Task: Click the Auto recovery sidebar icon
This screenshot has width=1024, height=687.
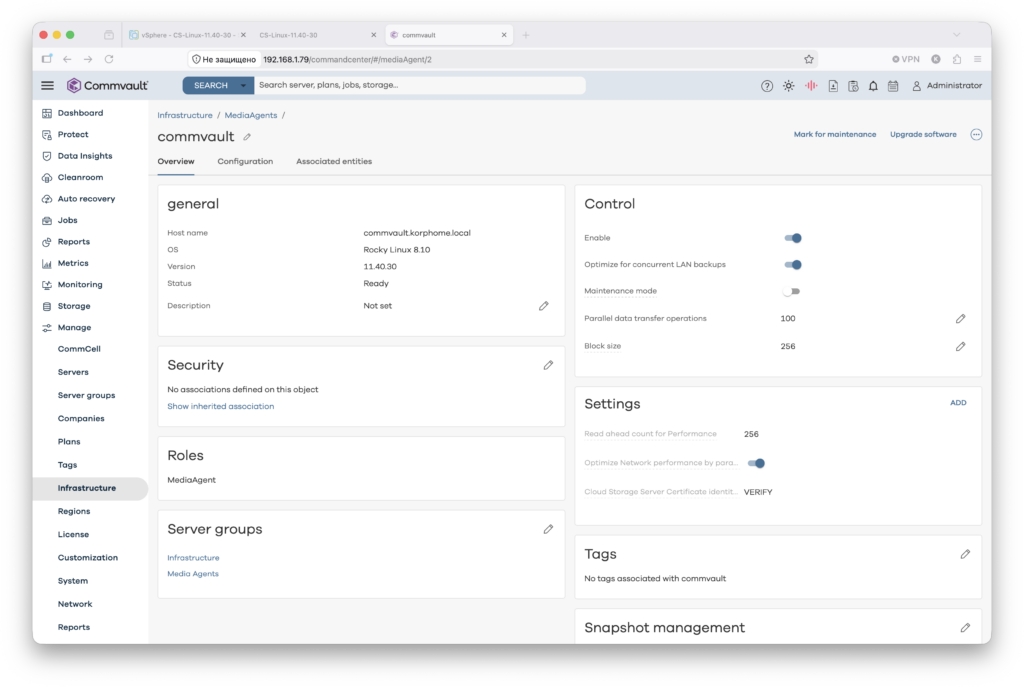Action: 47,199
